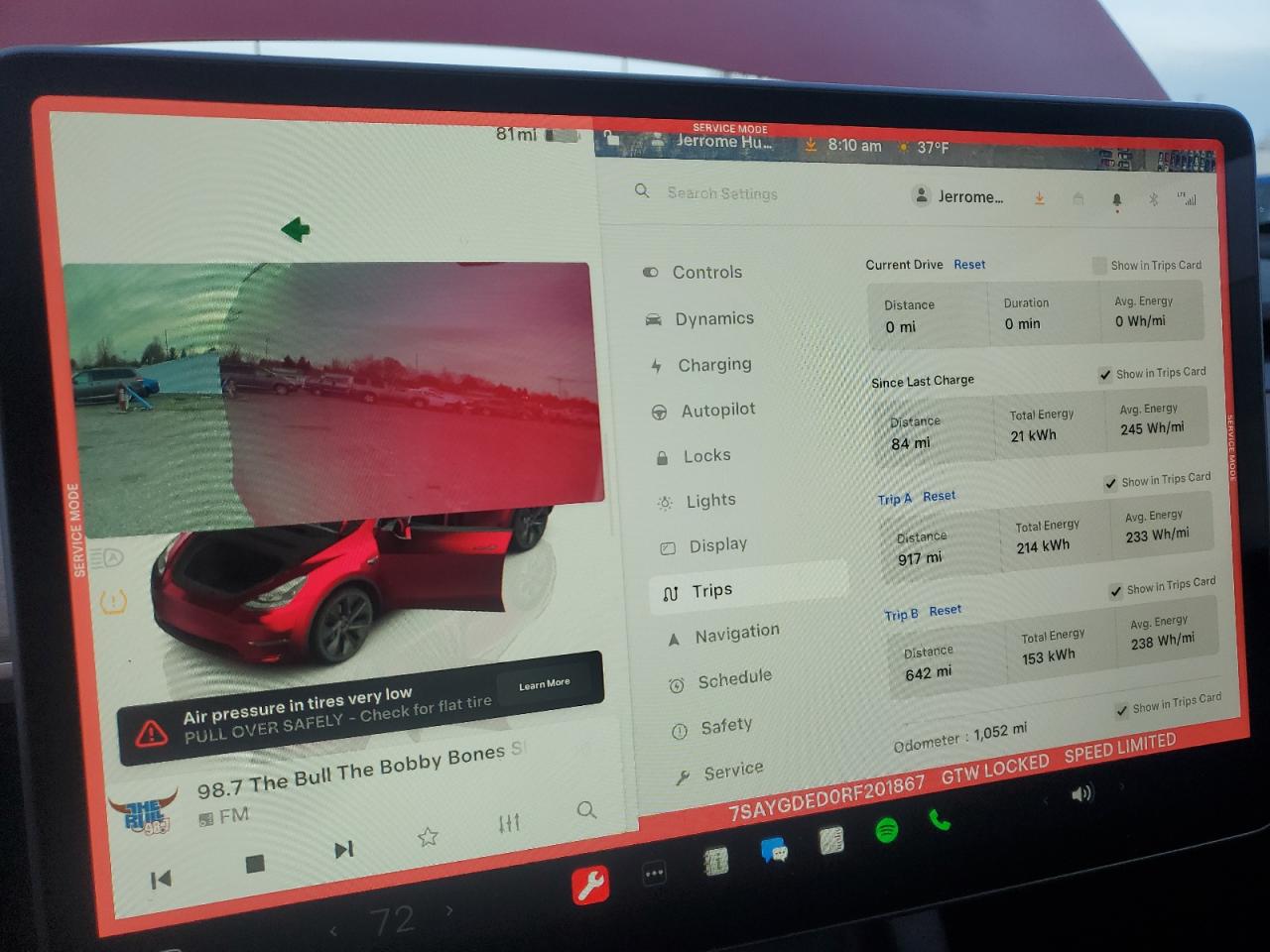
Task: Tap the 8:10 am clock
Action: click(854, 146)
